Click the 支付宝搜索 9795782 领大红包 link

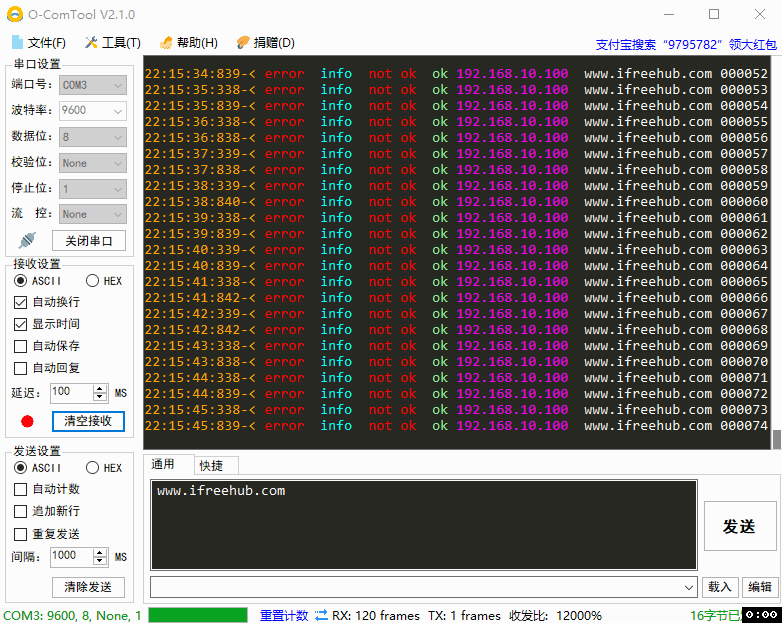(686, 45)
